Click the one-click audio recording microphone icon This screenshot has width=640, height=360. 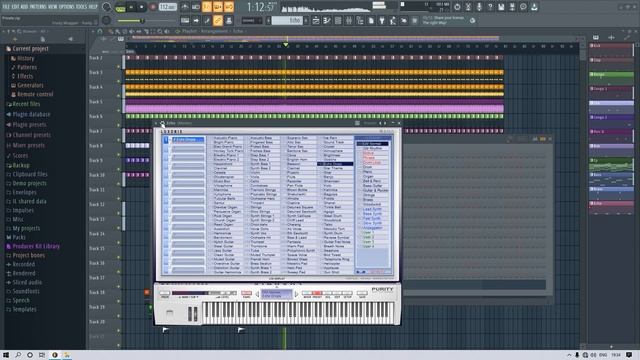click(x=479, y=7)
